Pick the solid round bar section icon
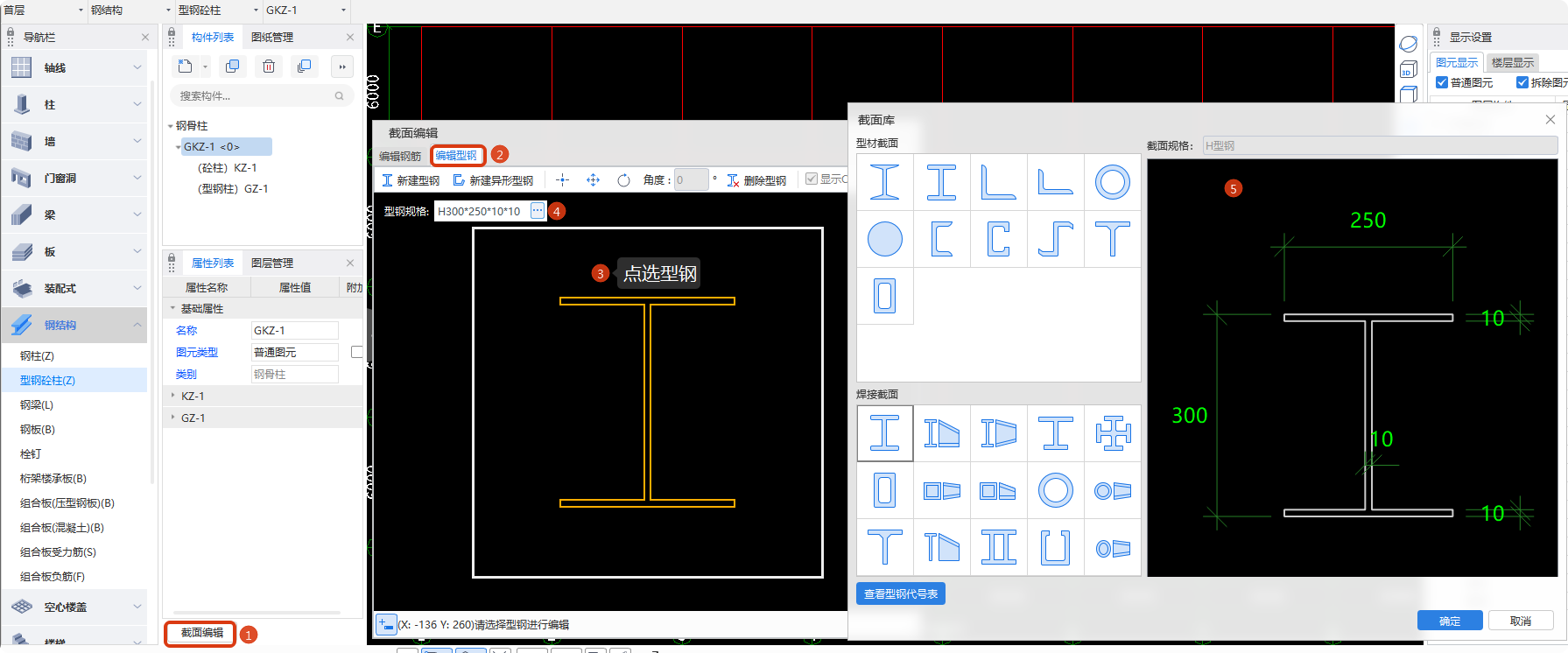The image size is (1568, 653). pyautogui.click(x=884, y=239)
